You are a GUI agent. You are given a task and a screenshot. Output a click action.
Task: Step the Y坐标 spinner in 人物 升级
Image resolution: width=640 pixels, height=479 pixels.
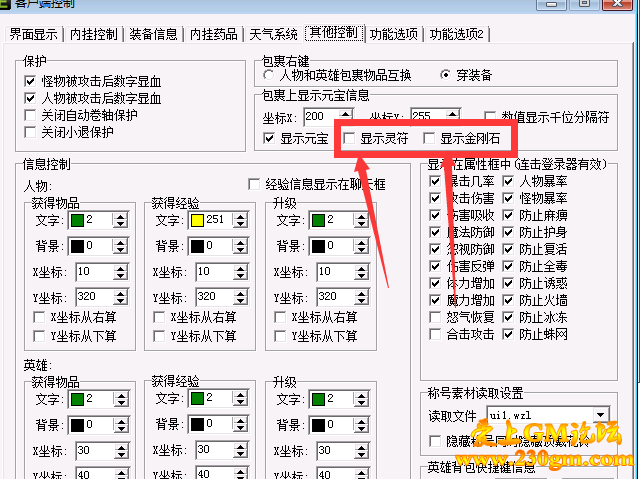(361, 297)
